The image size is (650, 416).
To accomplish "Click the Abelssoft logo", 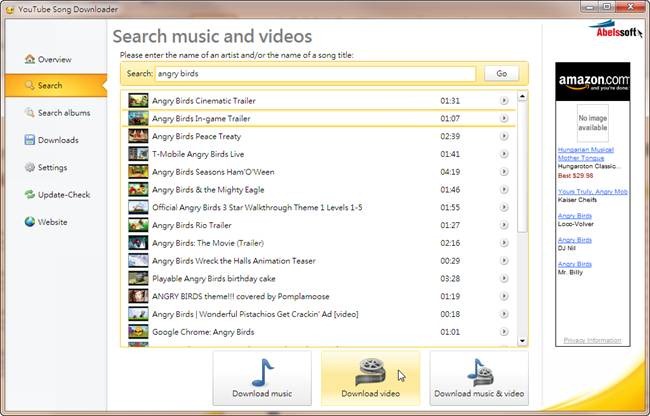I will pyautogui.click(x=615, y=29).
